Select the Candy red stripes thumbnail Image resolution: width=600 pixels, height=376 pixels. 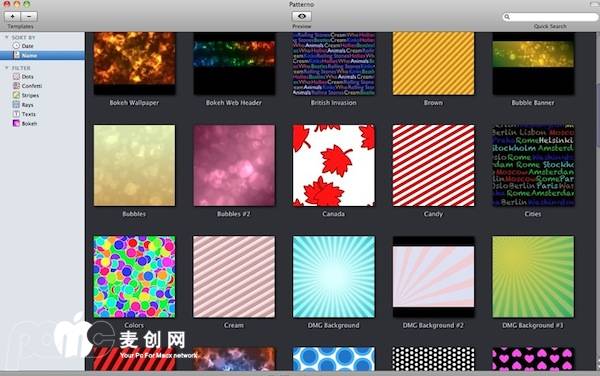click(434, 165)
